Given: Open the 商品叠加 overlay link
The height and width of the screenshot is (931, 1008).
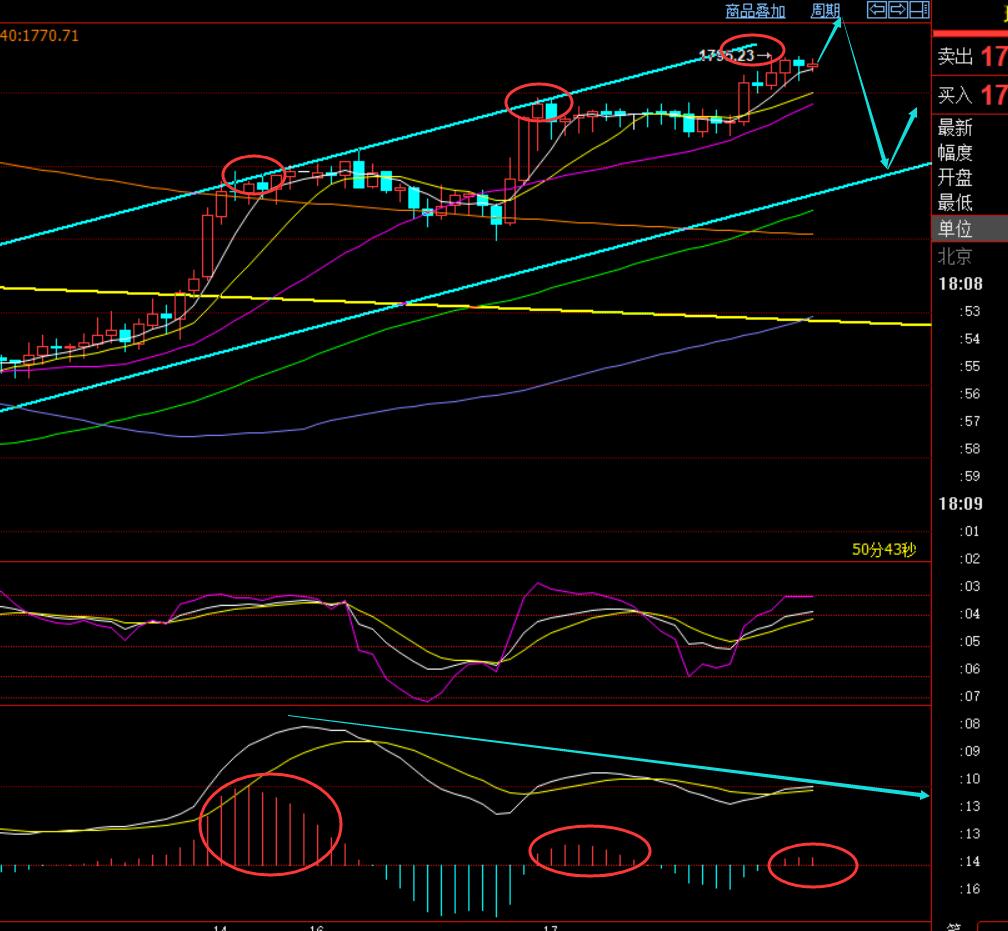Looking at the screenshot, I should coord(755,11).
